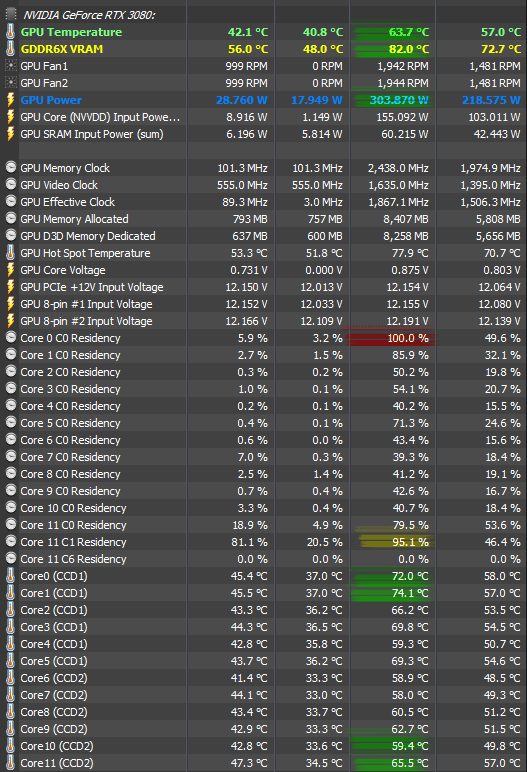Click the 155.092 W NVVDD power maximum
The image size is (527, 772).
click(x=404, y=117)
